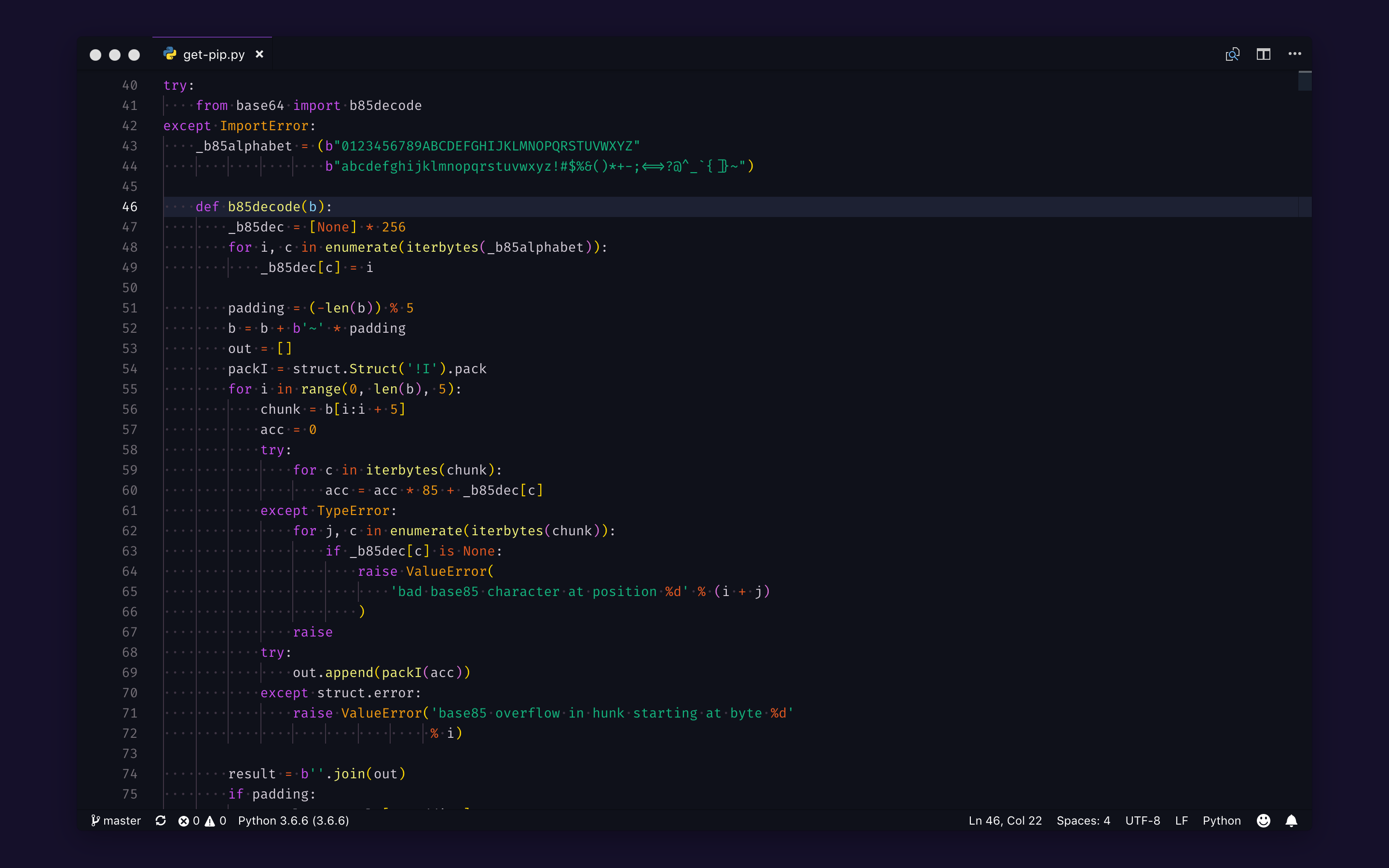This screenshot has height=868, width=1389.
Task: Go to line via Ln 46, Col 22
Action: (1005, 820)
